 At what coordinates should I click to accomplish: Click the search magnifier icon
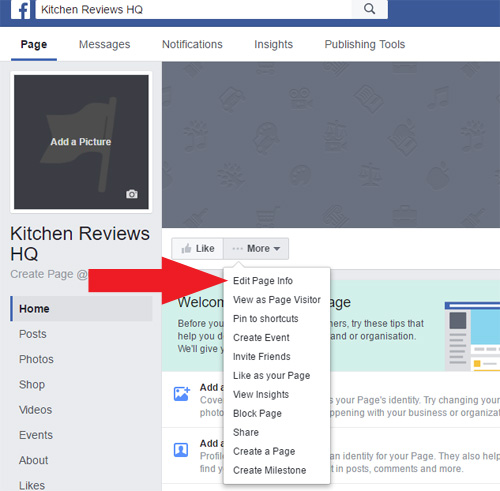click(369, 9)
